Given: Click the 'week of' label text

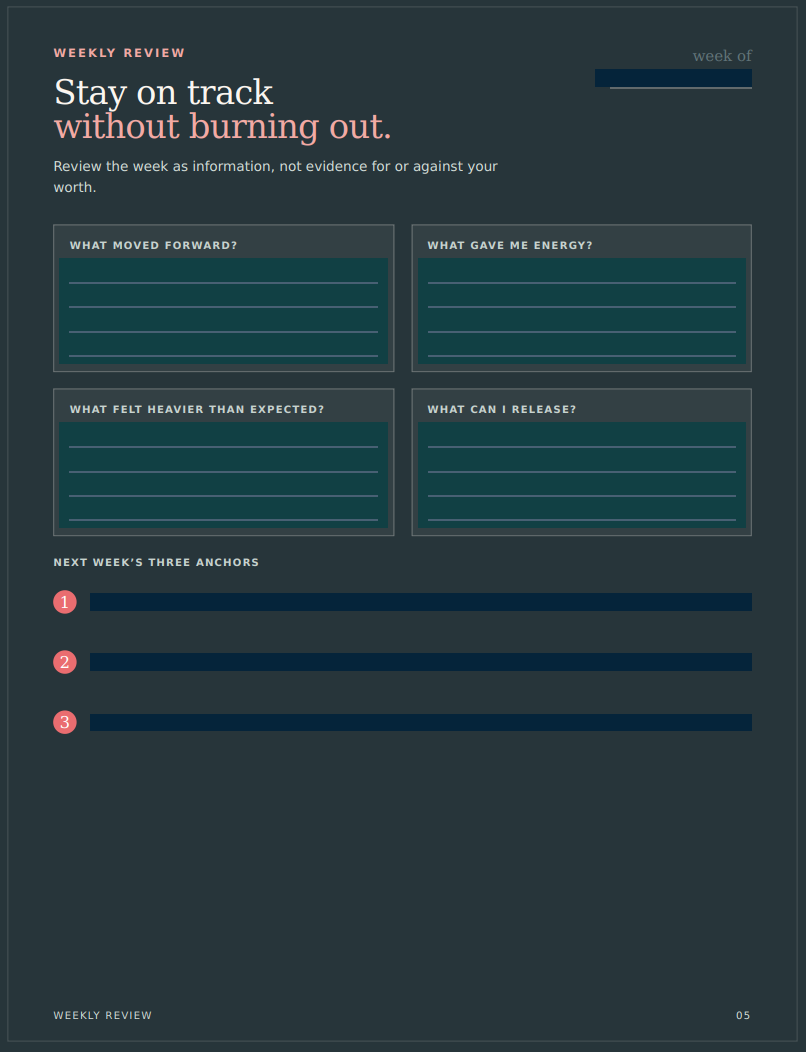Looking at the screenshot, I should [x=722, y=56].
